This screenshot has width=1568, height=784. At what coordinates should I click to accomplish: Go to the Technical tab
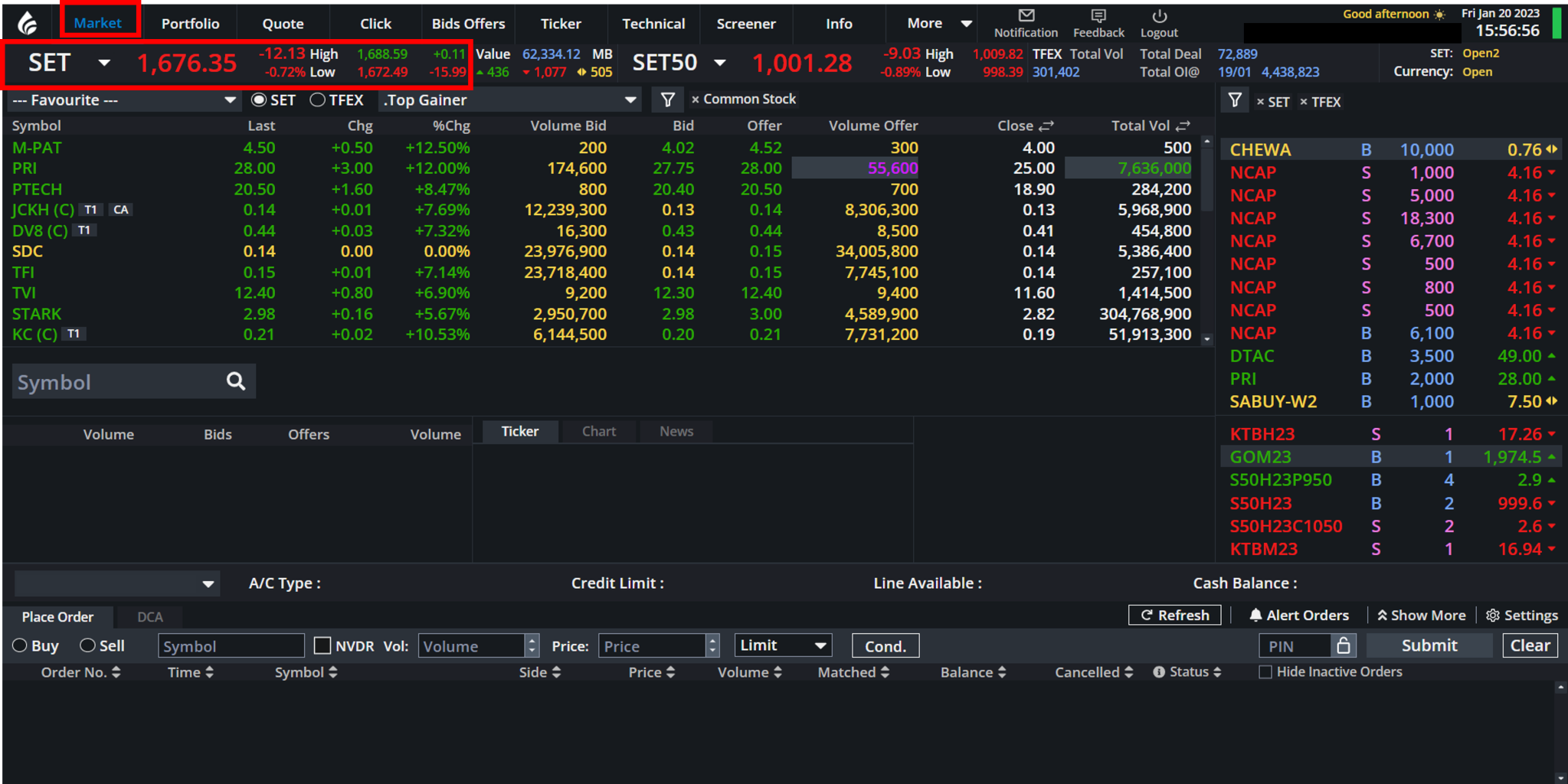pyautogui.click(x=653, y=24)
